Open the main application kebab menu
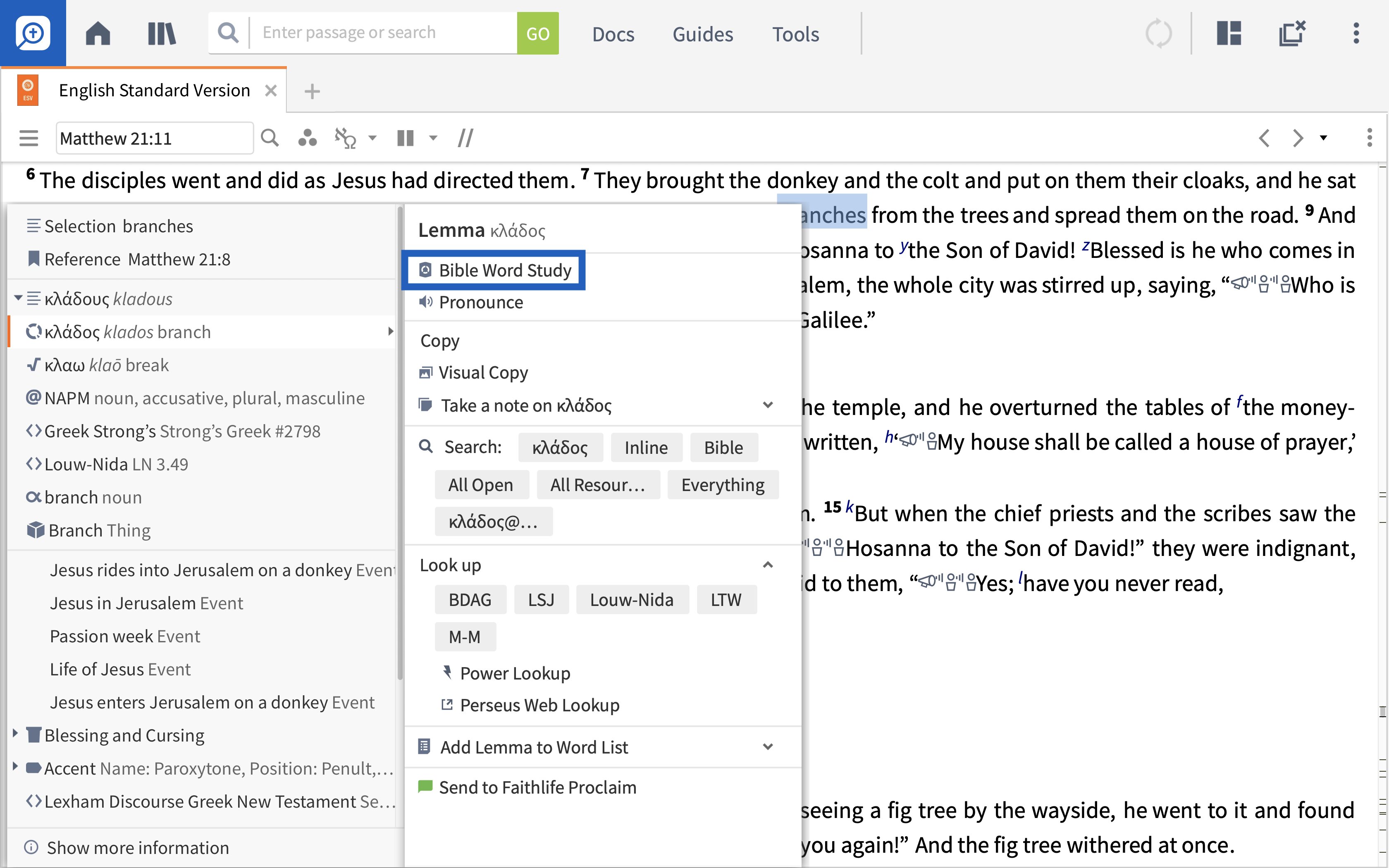 pos(1356,33)
